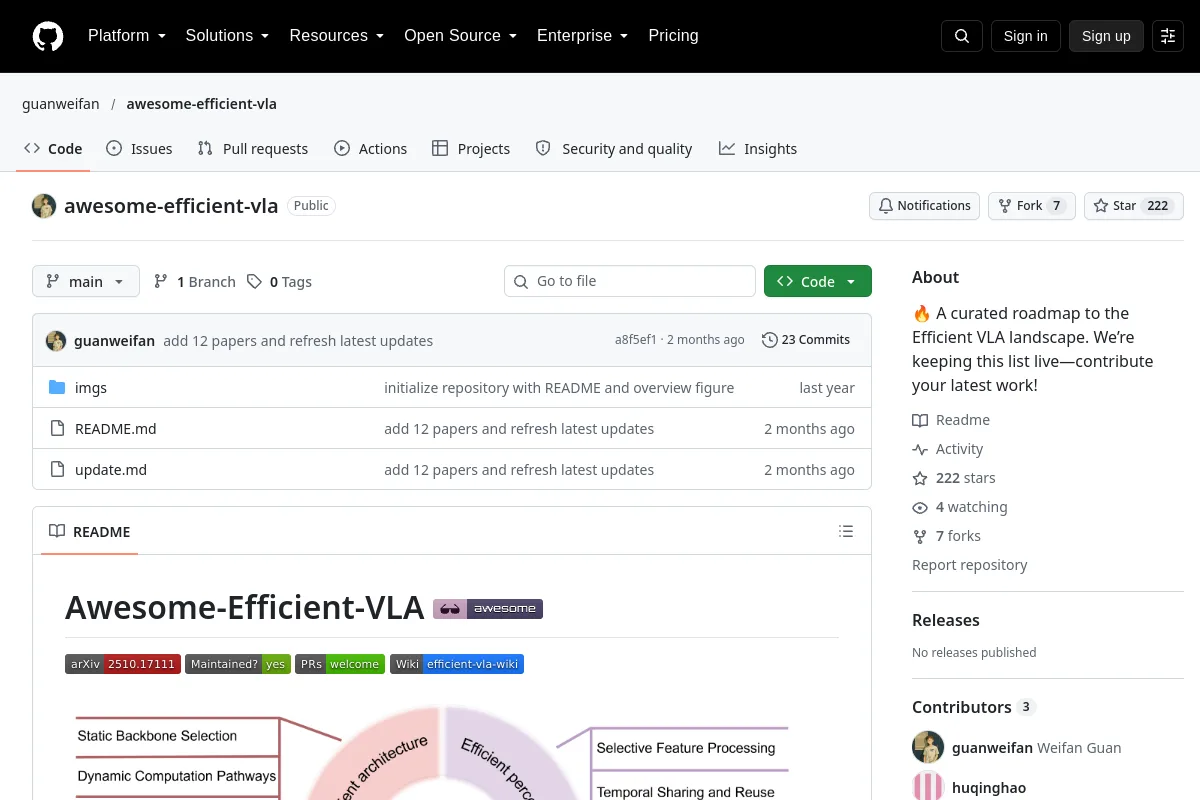Open the awesome-efficient-vla breadcrumb link
This screenshot has height=800, width=1200.
202,104
